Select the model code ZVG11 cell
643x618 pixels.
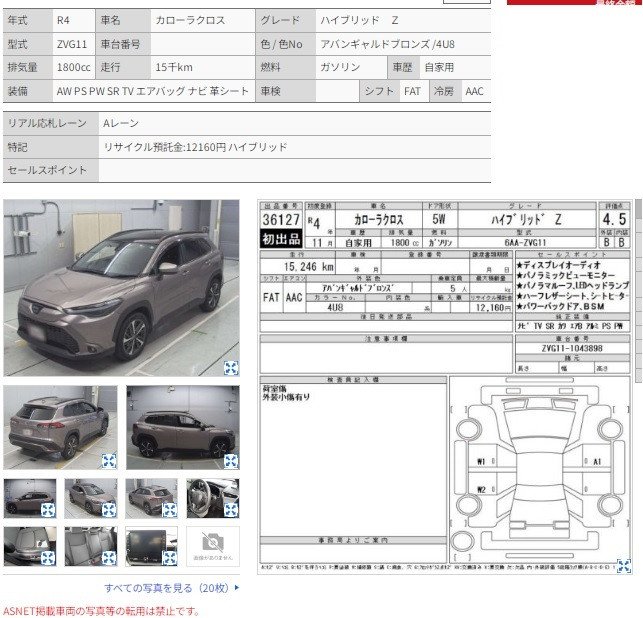[72, 44]
